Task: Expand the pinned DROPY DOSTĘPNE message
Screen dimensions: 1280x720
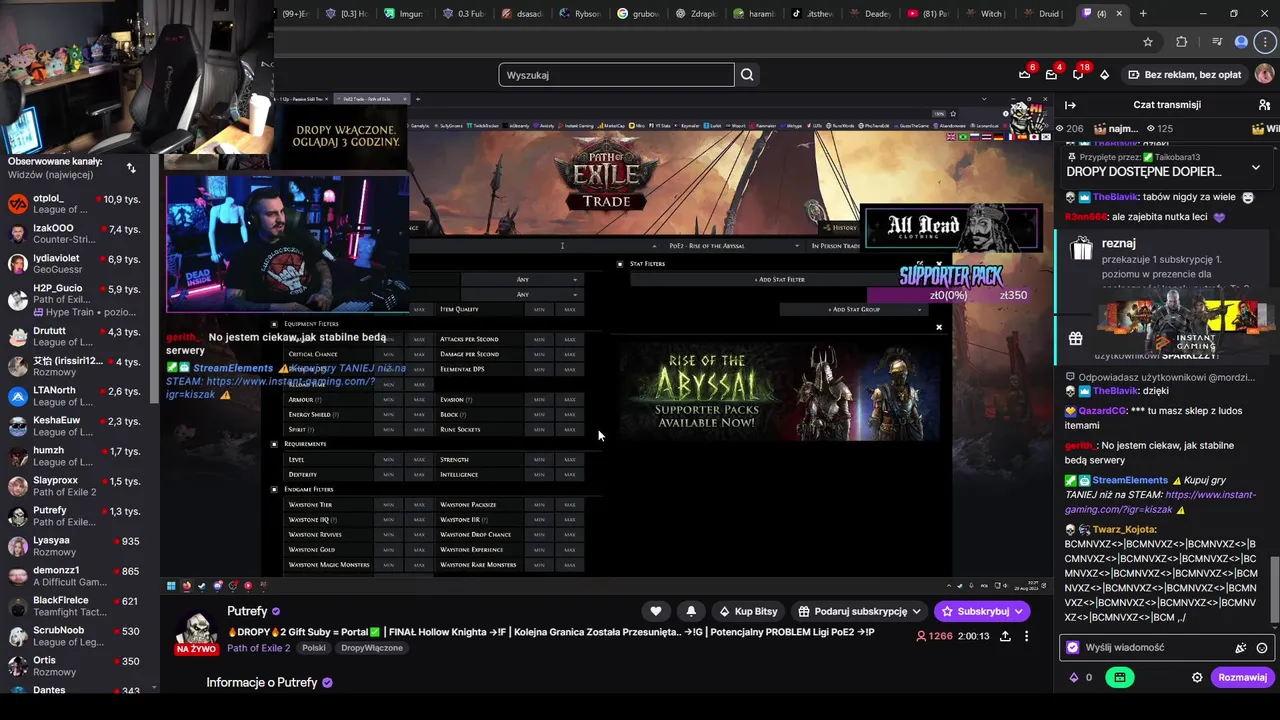Action: [1256, 167]
